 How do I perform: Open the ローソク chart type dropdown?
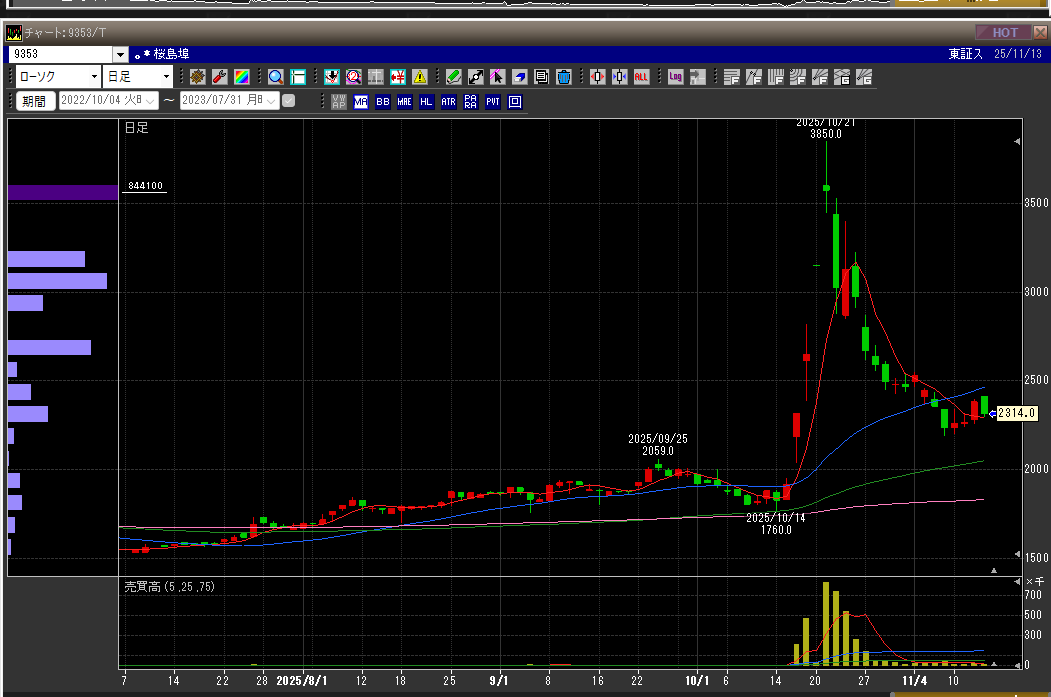[x=58, y=76]
